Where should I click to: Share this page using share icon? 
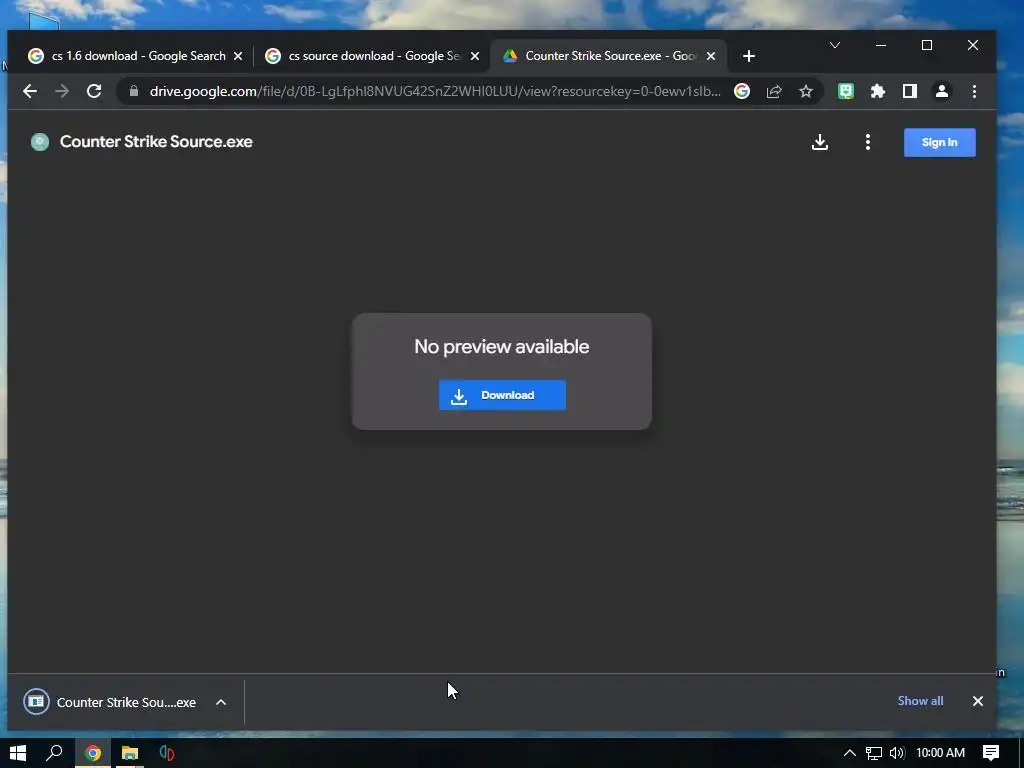click(x=774, y=91)
